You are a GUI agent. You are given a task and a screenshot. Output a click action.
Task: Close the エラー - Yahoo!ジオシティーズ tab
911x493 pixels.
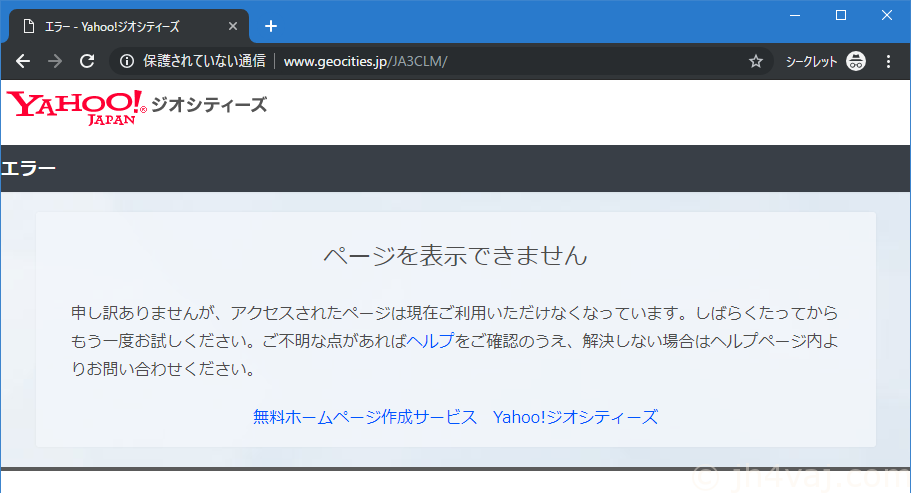pos(232,26)
